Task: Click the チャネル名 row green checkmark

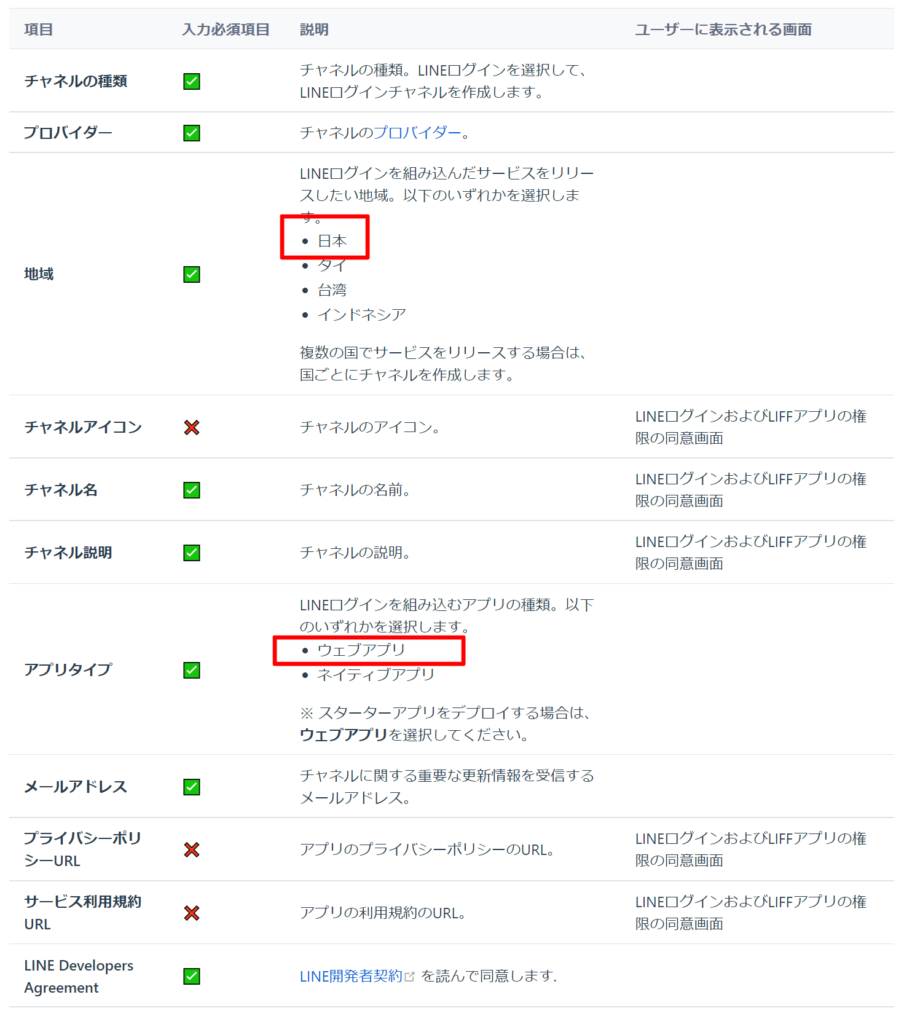Action: (x=191, y=490)
